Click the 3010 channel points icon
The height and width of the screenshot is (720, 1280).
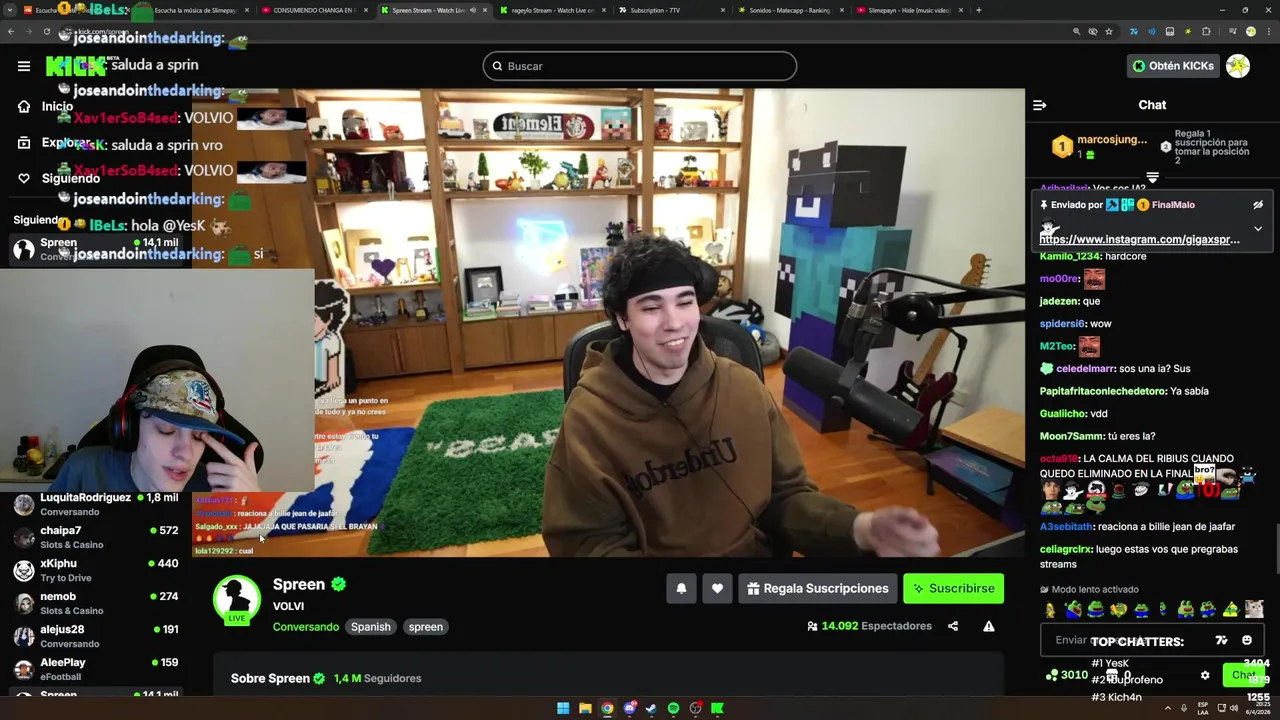click(1051, 675)
